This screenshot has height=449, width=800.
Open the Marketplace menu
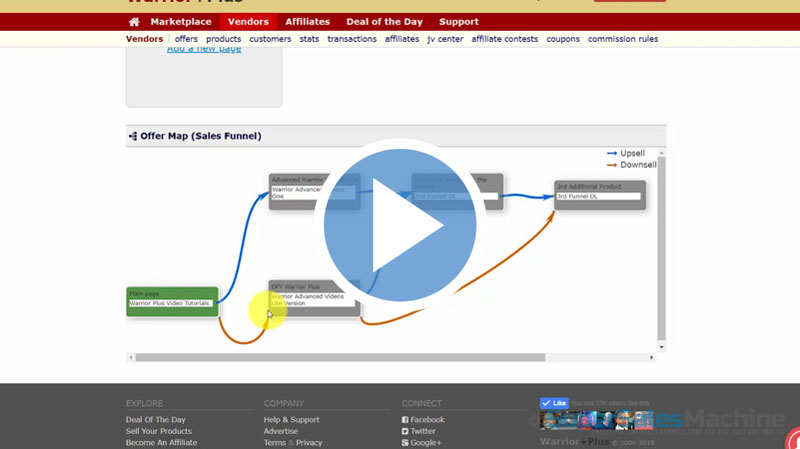point(180,22)
